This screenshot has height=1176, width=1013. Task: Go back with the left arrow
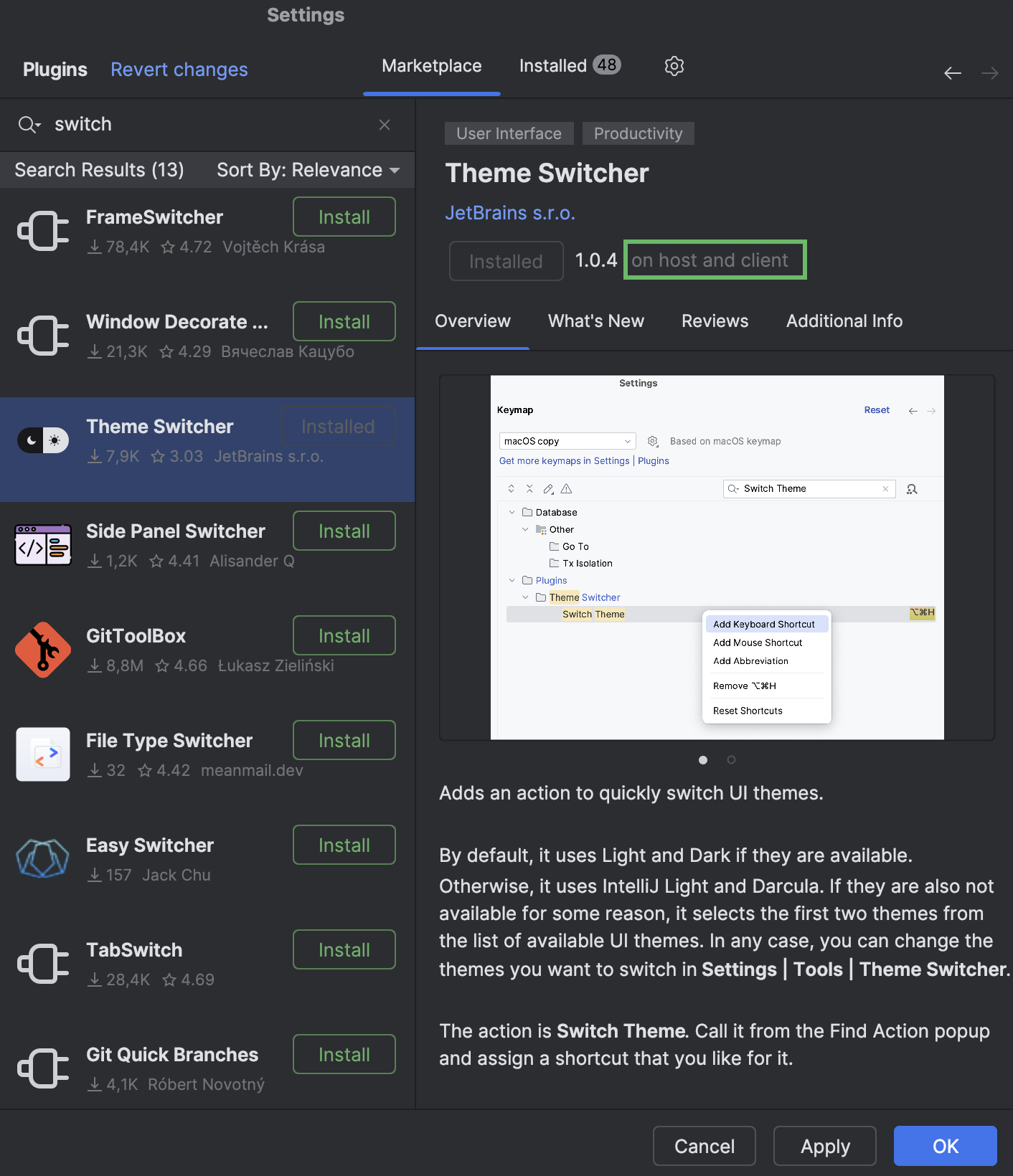[953, 73]
